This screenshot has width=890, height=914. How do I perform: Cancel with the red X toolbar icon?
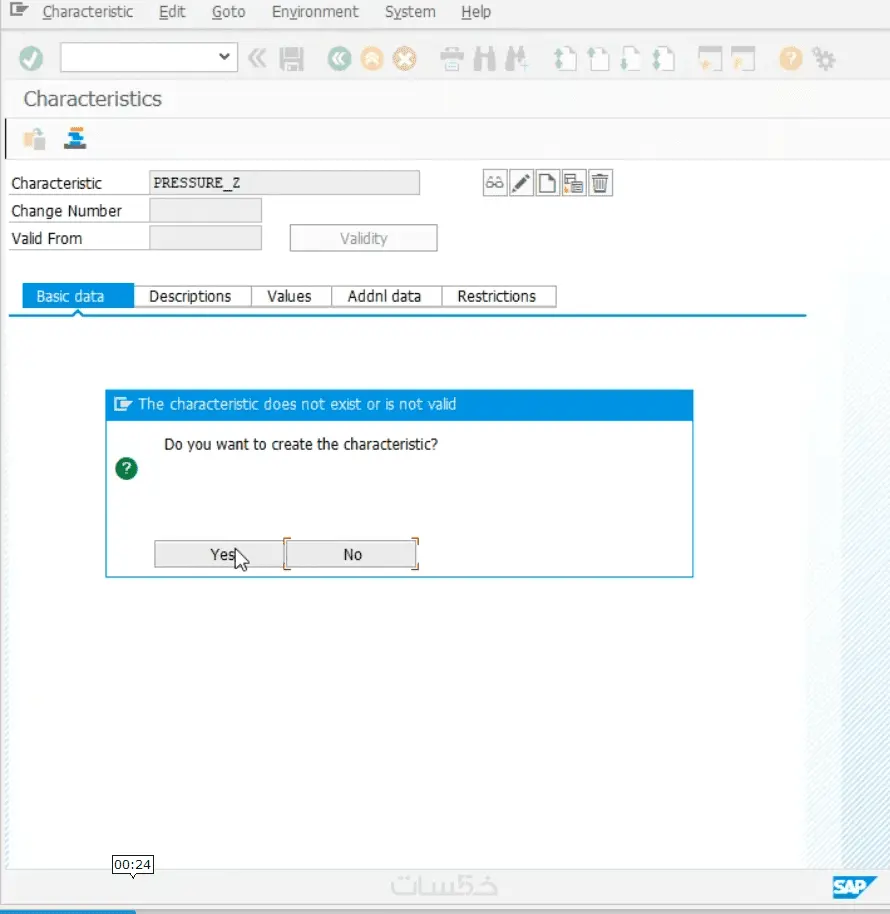click(404, 58)
